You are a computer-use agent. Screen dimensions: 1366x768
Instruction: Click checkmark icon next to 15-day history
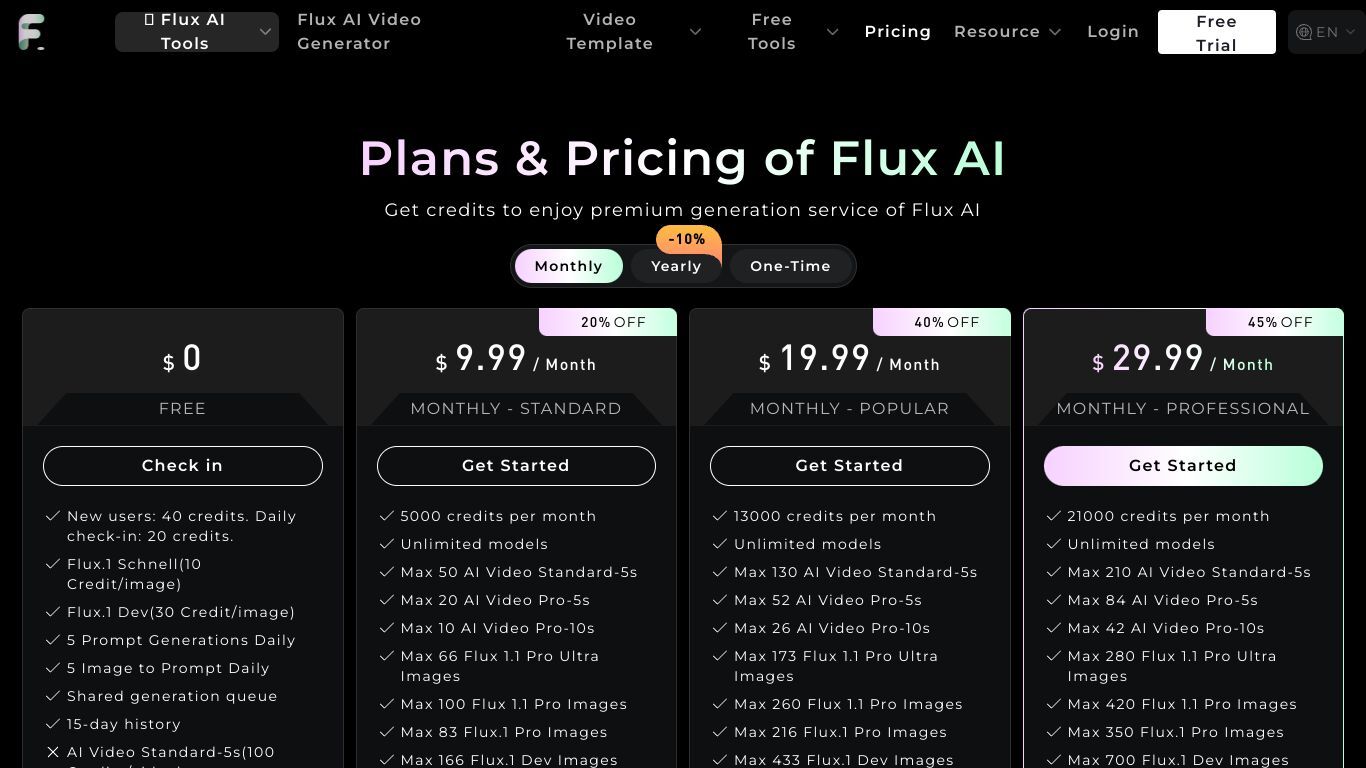tap(53, 724)
